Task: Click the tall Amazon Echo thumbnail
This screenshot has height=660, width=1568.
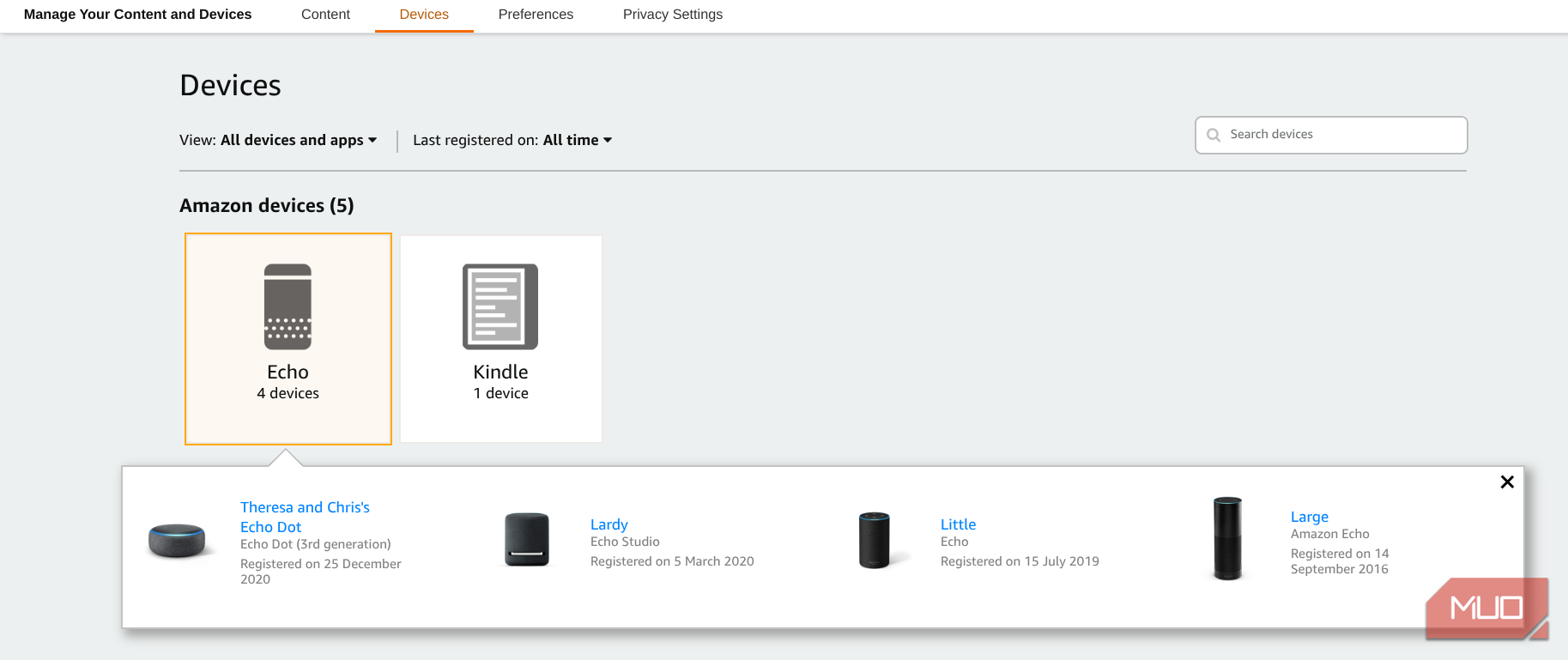Action: tap(1227, 538)
